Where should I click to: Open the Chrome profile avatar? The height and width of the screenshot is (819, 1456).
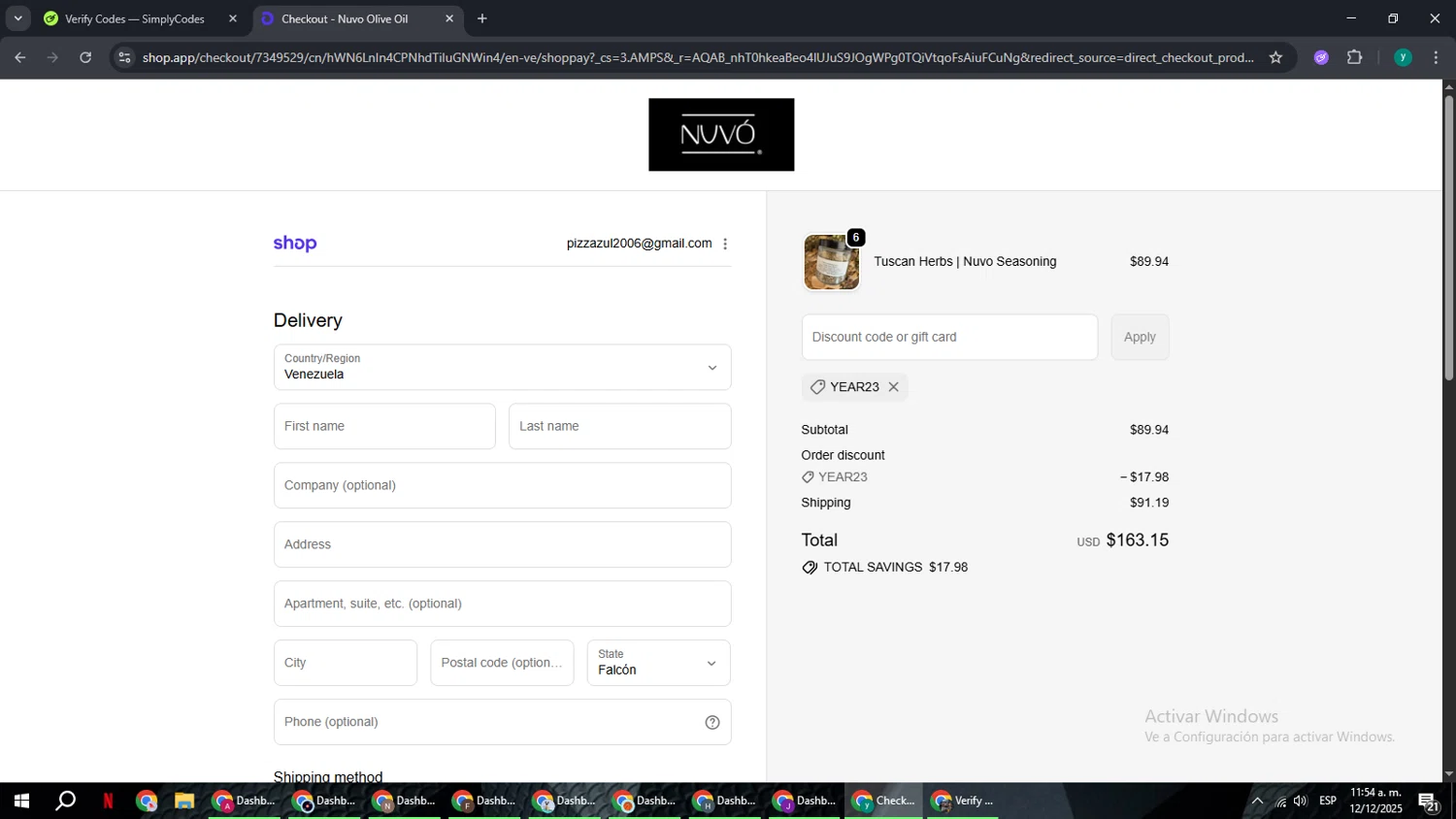(x=1403, y=57)
